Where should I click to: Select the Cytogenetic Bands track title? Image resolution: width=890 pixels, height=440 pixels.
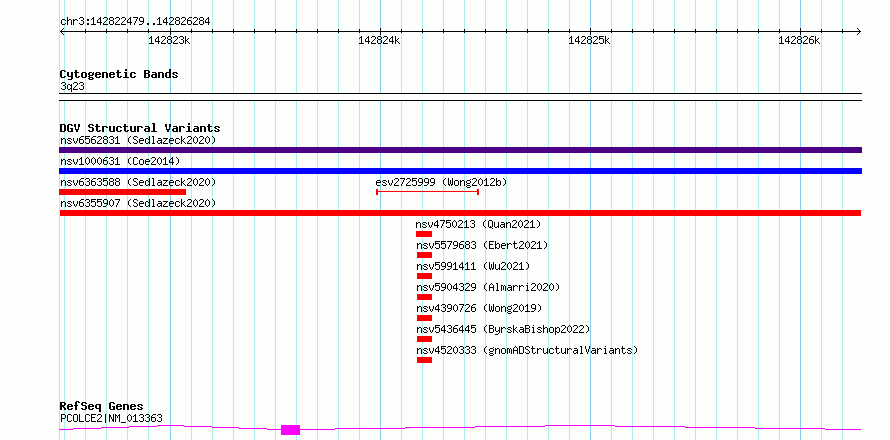[x=119, y=74]
